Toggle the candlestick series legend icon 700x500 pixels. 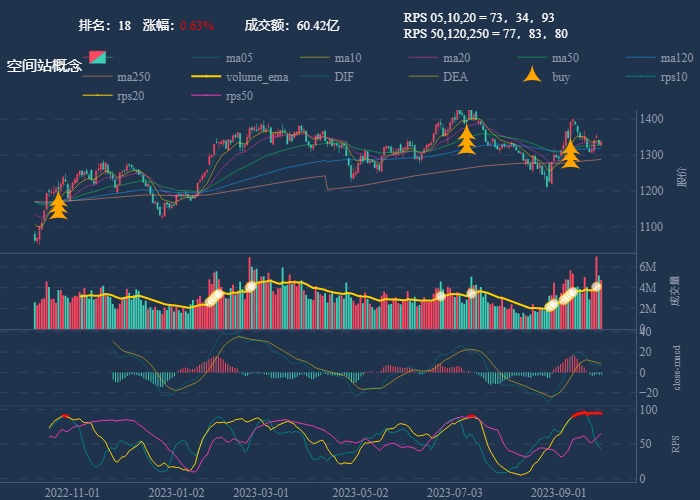pos(97,57)
